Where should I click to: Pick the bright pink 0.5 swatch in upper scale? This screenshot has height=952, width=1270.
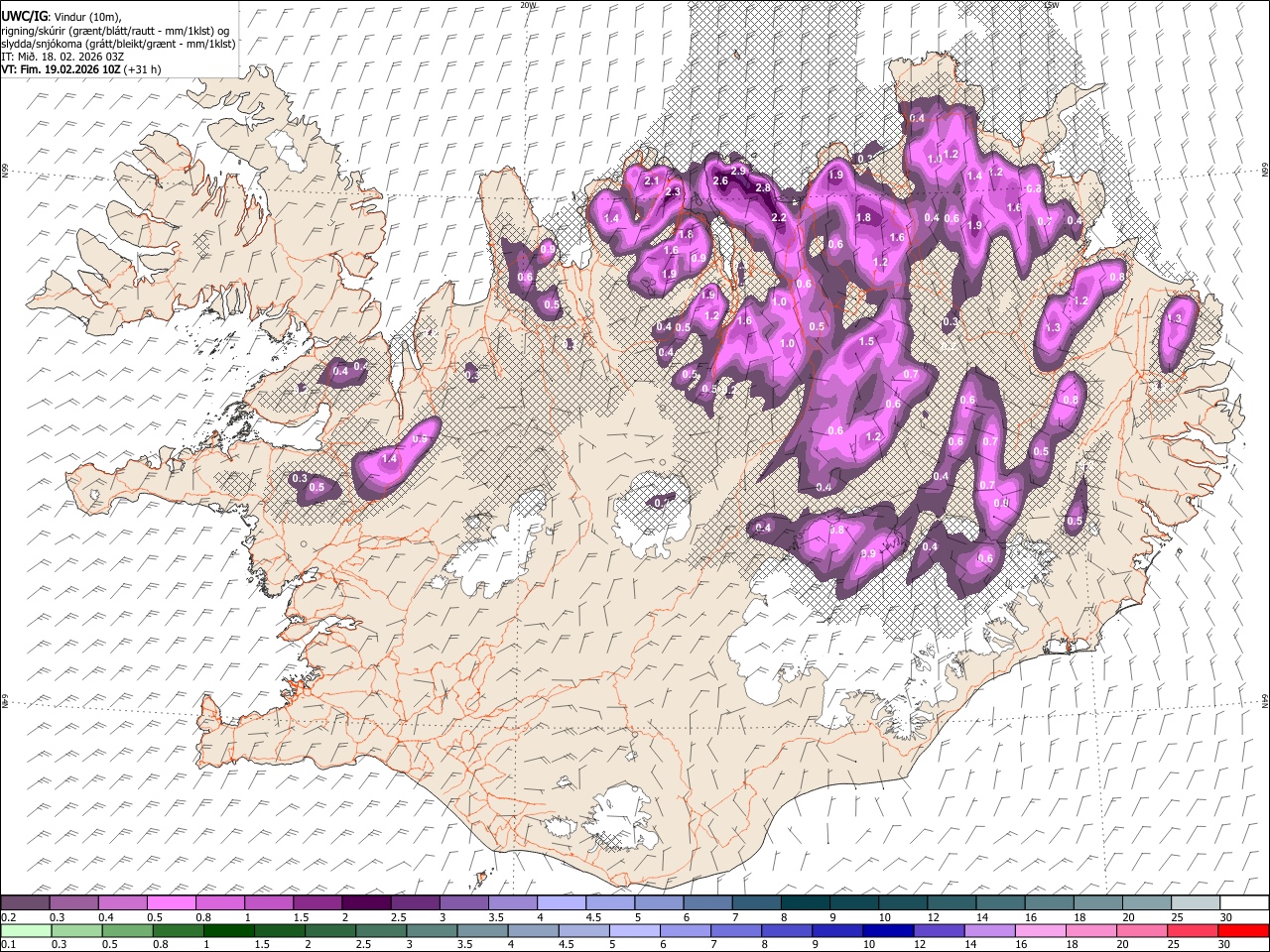pyautogui.click(x=171, y=903)
